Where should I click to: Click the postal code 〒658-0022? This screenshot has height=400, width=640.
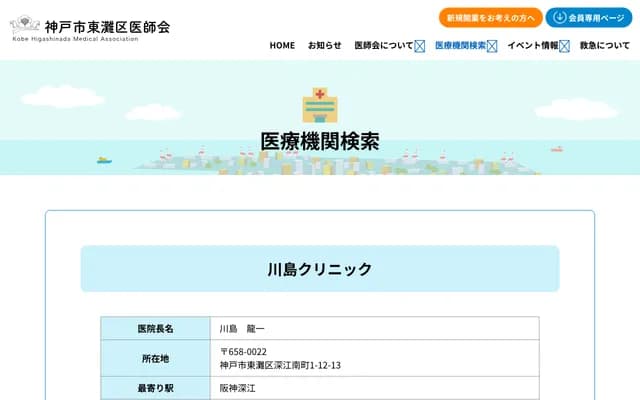click(x=243, y=352)
